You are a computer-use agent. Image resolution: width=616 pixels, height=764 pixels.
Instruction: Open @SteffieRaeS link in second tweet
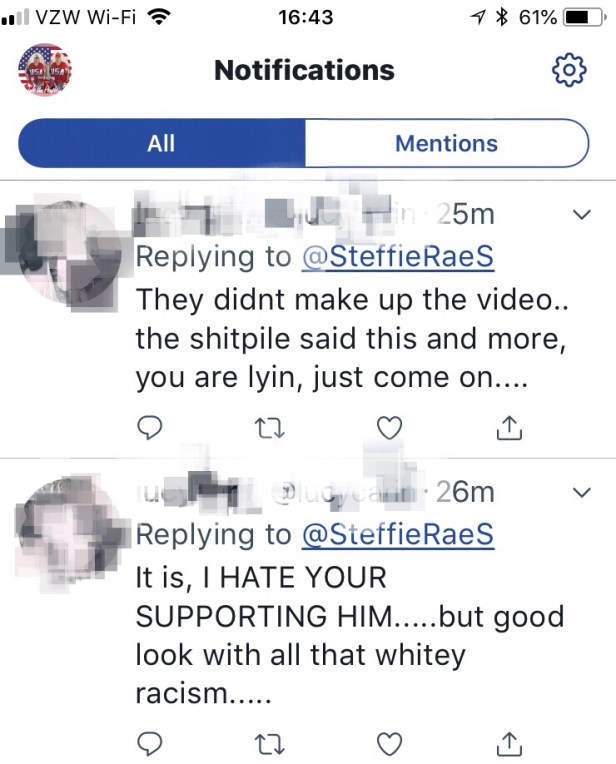click(x=398, y=535)
